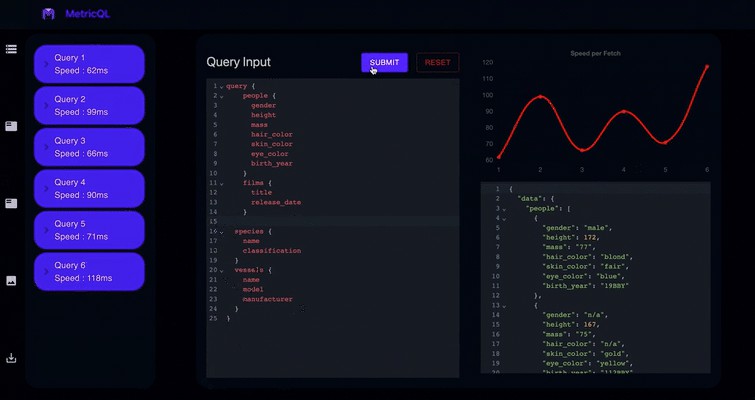Click the last data point on speed chart
This screenshot has height=400, width=755.
[x=707, y=67]
